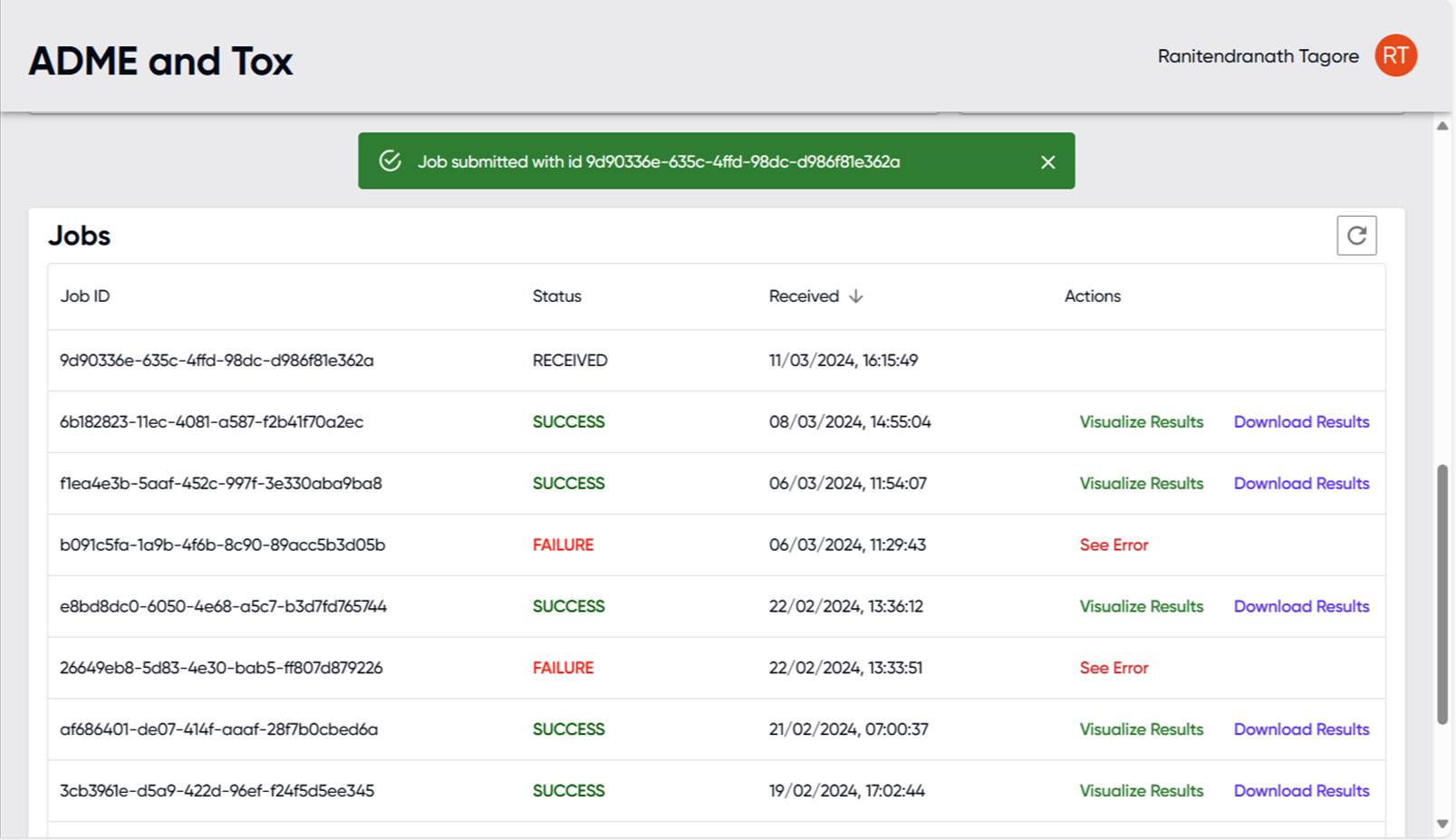The height and width of the screenshot is (840, 1456).
Task: Click the Status column header
Action: 557,296
